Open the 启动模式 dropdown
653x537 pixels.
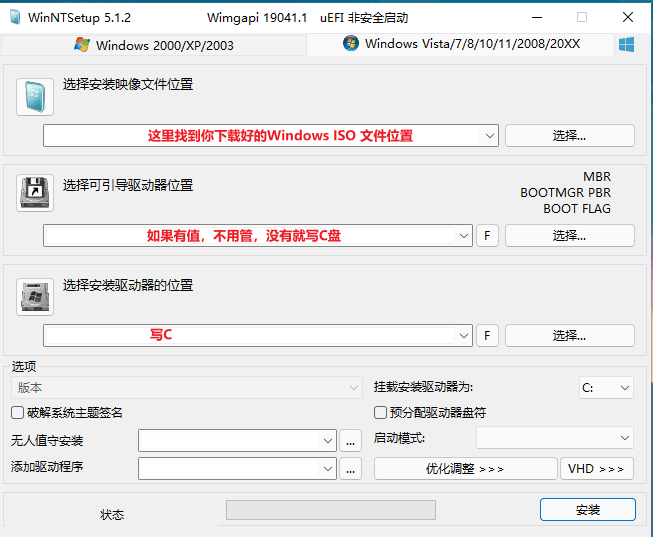[x=555, y=438]
